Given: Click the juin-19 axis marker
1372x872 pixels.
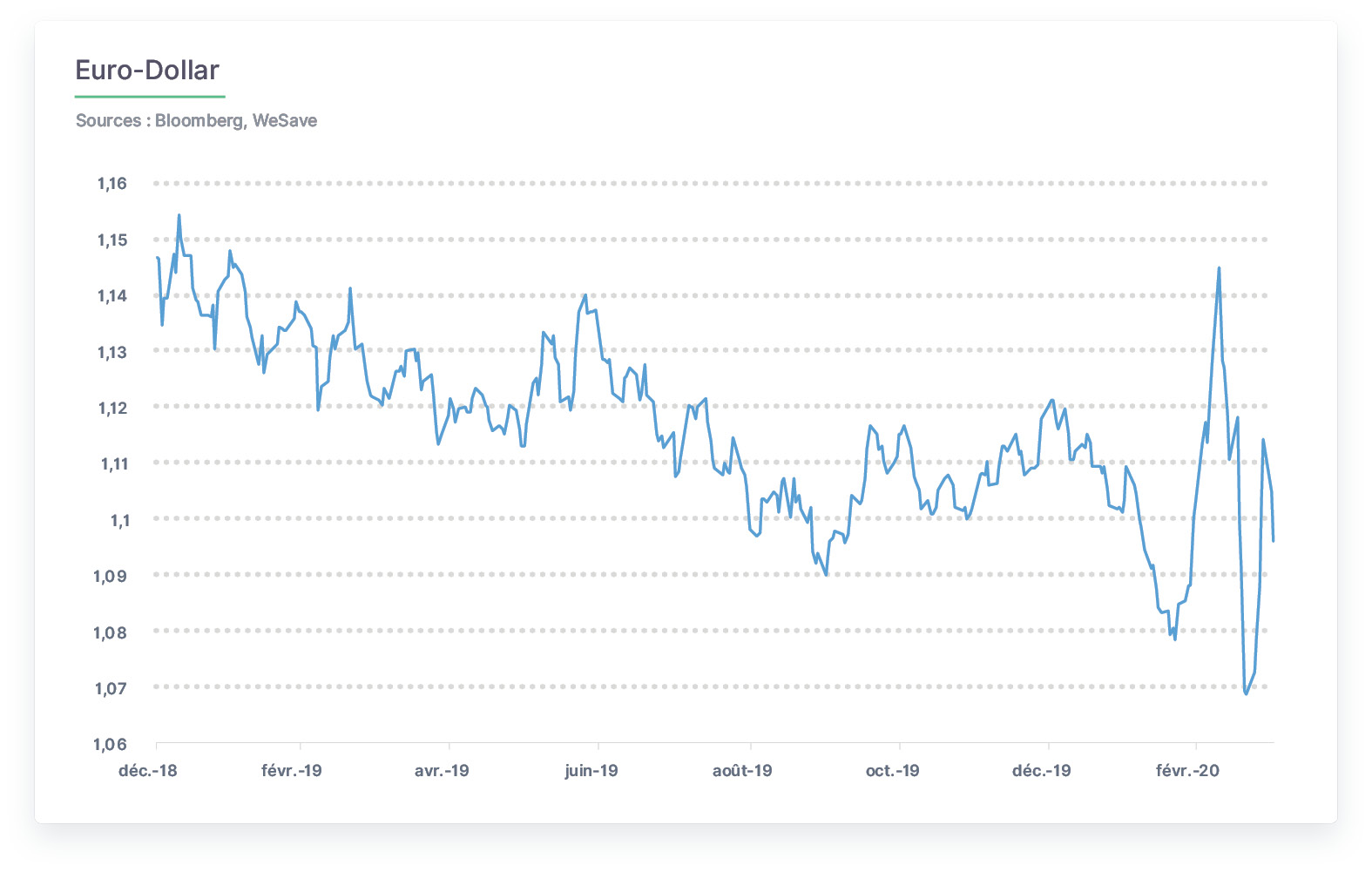Looking at the screenshot, I should [x=591, y=771].
